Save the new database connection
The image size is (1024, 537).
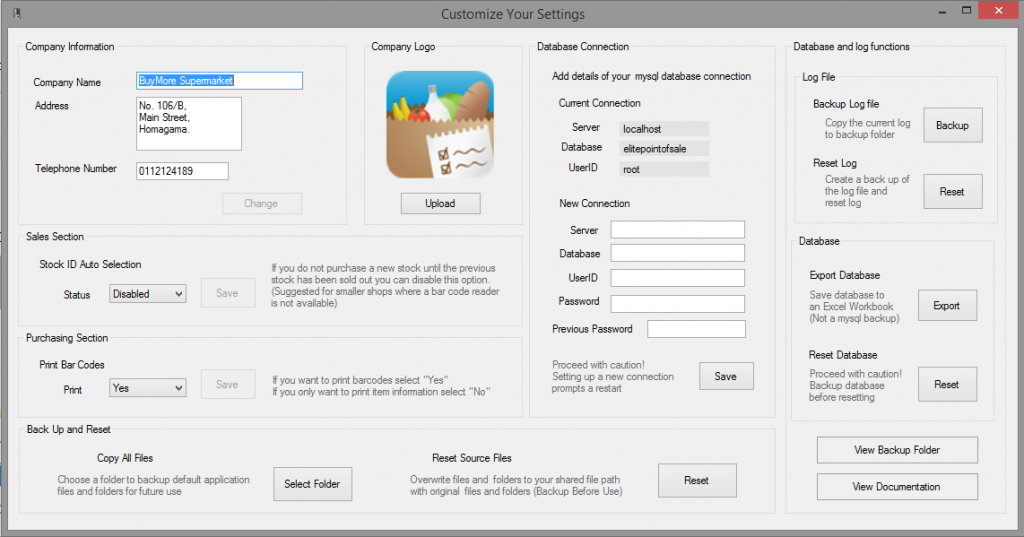point(725,376)
